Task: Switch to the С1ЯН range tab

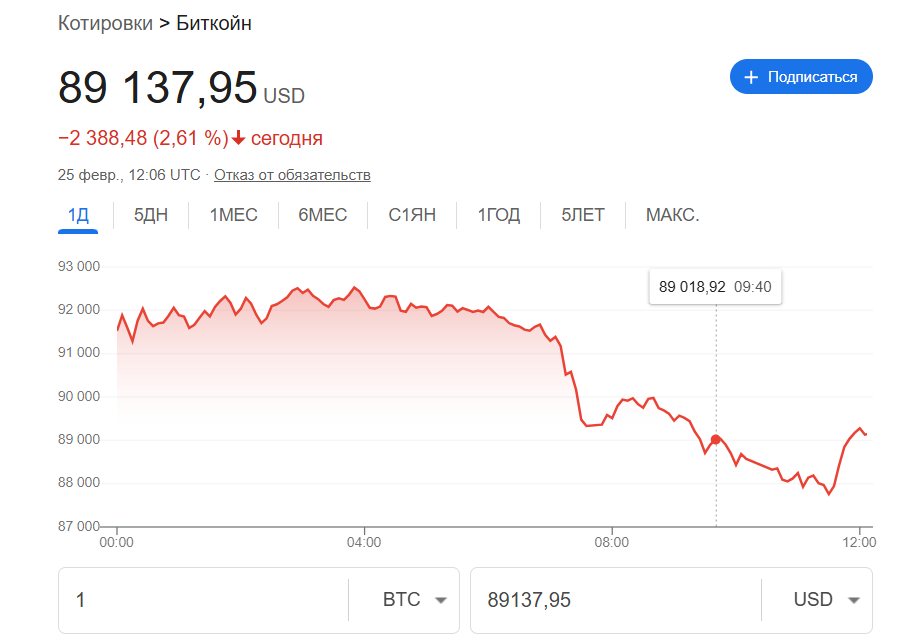Action: click(412, 215)
